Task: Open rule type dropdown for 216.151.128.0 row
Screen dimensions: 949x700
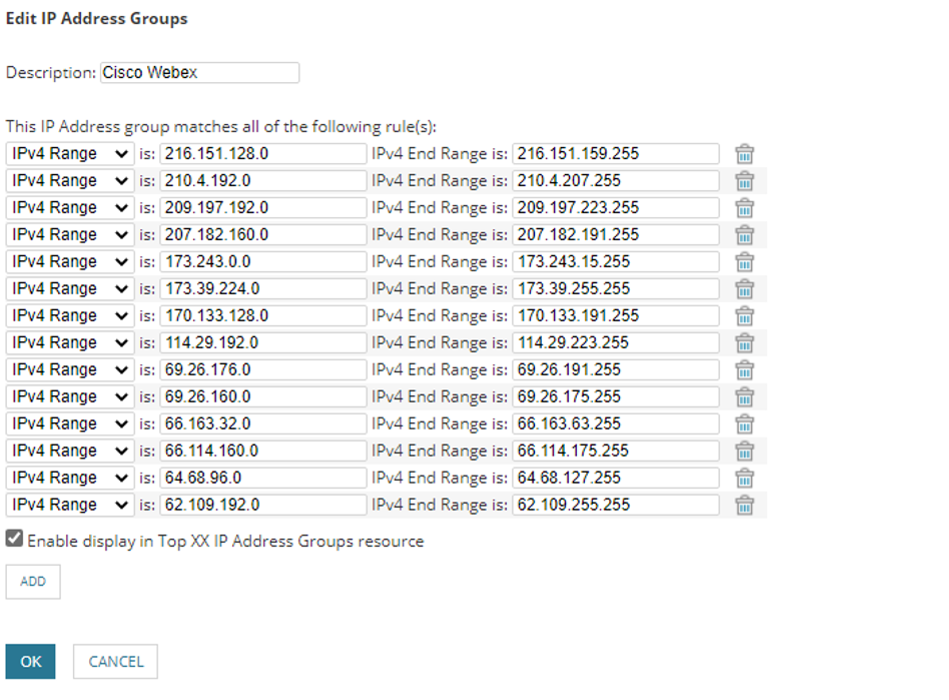Action: point(70,154)
